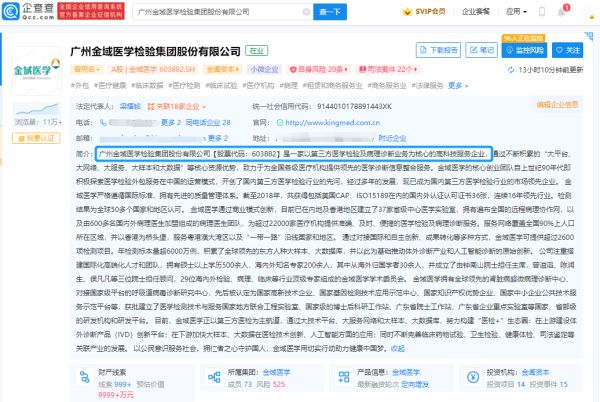Click the 所属集团 hierarchy icon

tap(214, 377)
